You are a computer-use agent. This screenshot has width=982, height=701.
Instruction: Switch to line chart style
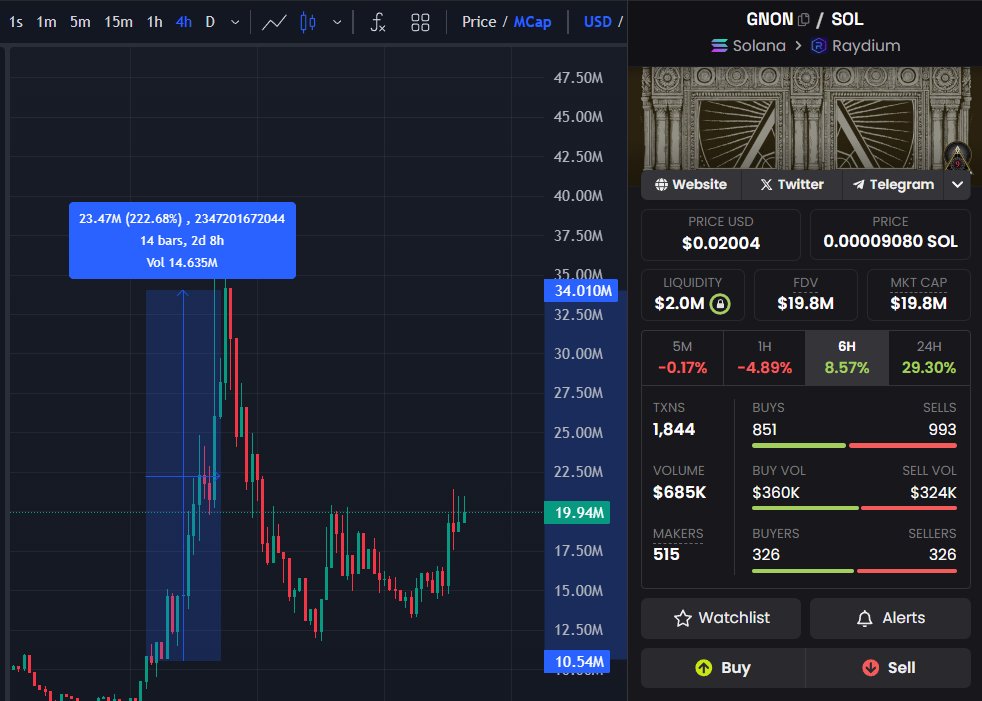(x=274, y=23)
